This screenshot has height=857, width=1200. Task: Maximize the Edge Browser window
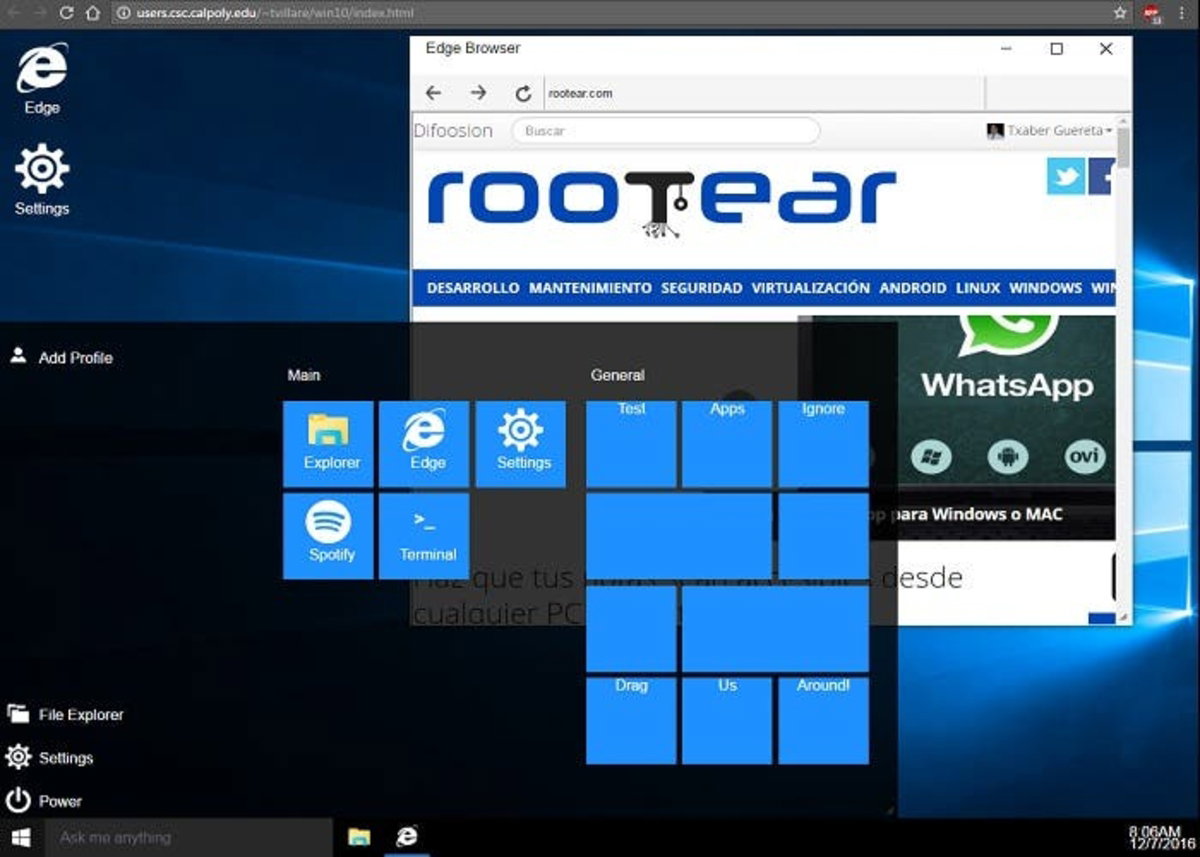(x=1056, y=48)
